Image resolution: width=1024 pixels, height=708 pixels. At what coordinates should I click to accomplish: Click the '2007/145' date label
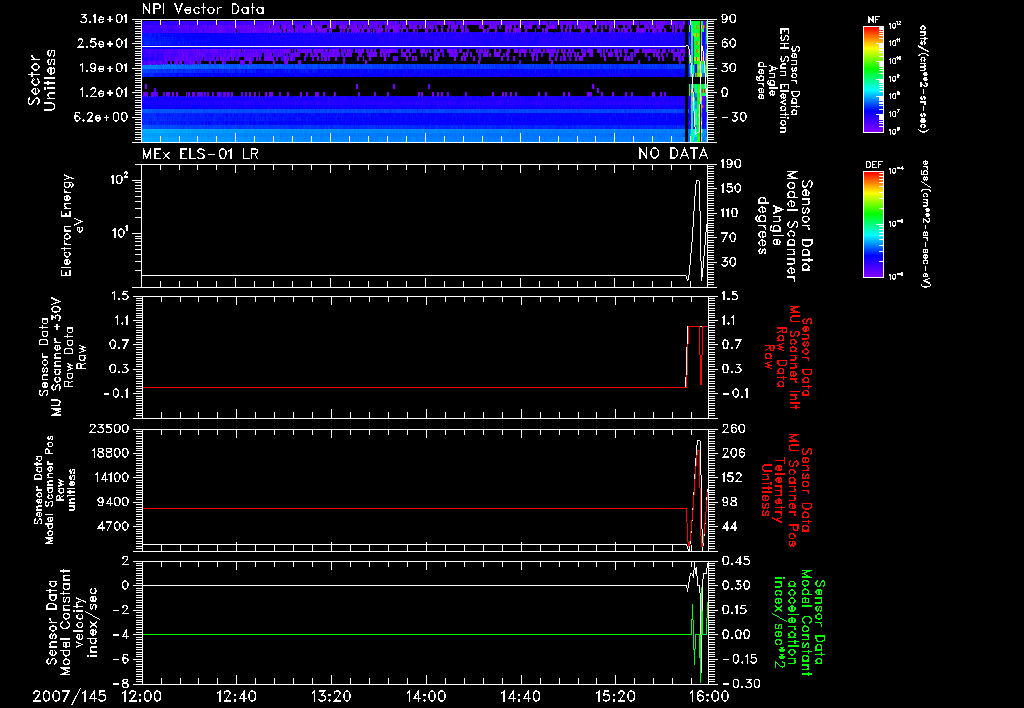pos(69,696)
